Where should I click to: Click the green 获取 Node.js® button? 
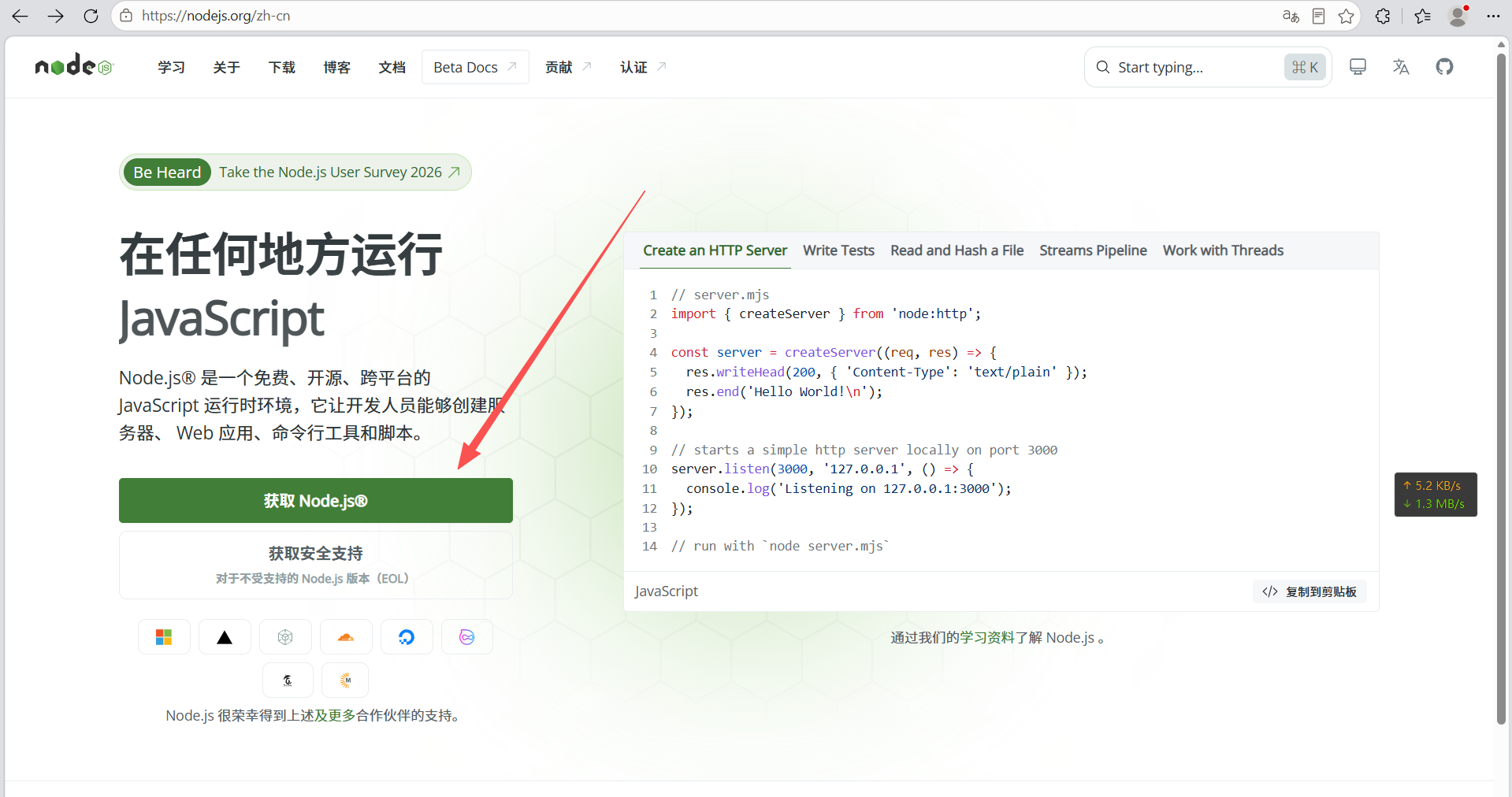316,501
